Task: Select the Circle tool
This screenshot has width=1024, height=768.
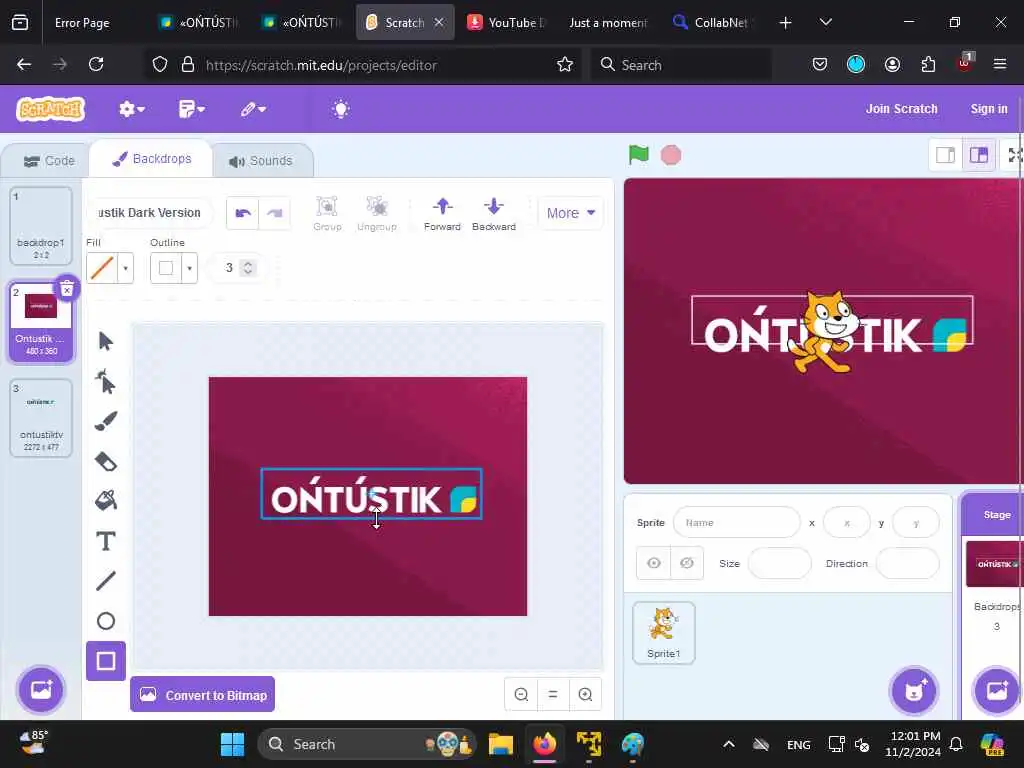Action: 106,621
